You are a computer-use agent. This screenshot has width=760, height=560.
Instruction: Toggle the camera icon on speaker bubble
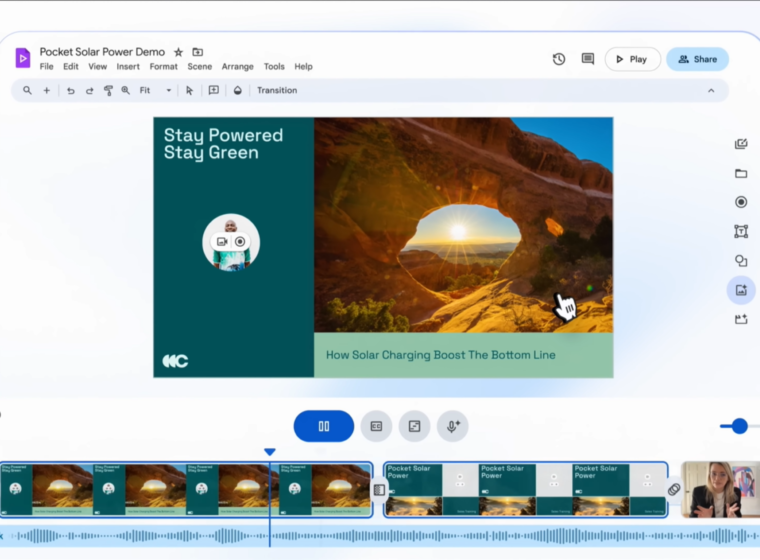click(222, 242)
